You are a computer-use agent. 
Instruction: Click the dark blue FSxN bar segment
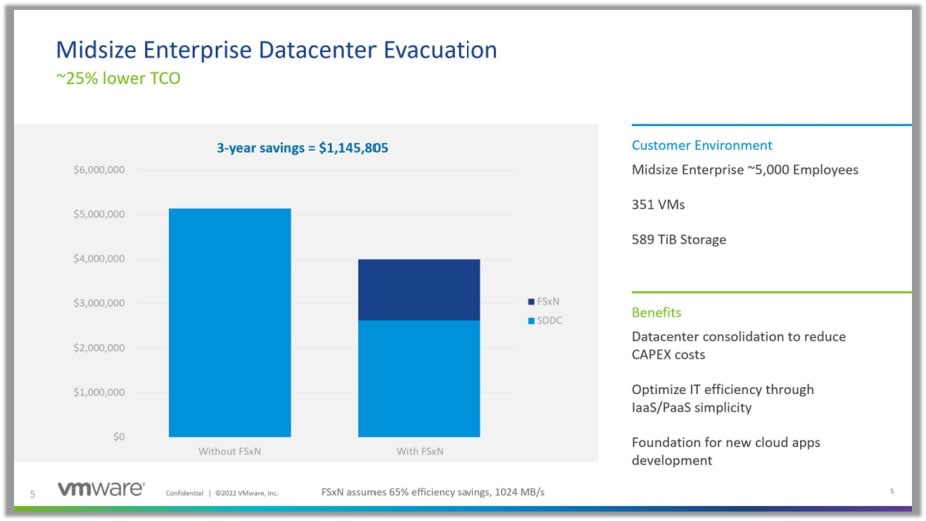[419, 290]
